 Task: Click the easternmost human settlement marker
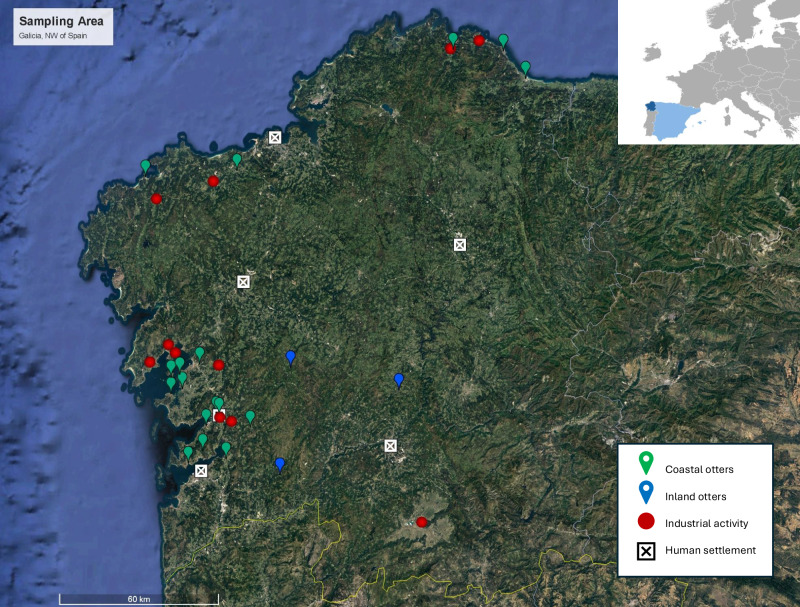[x=460, y=244]
